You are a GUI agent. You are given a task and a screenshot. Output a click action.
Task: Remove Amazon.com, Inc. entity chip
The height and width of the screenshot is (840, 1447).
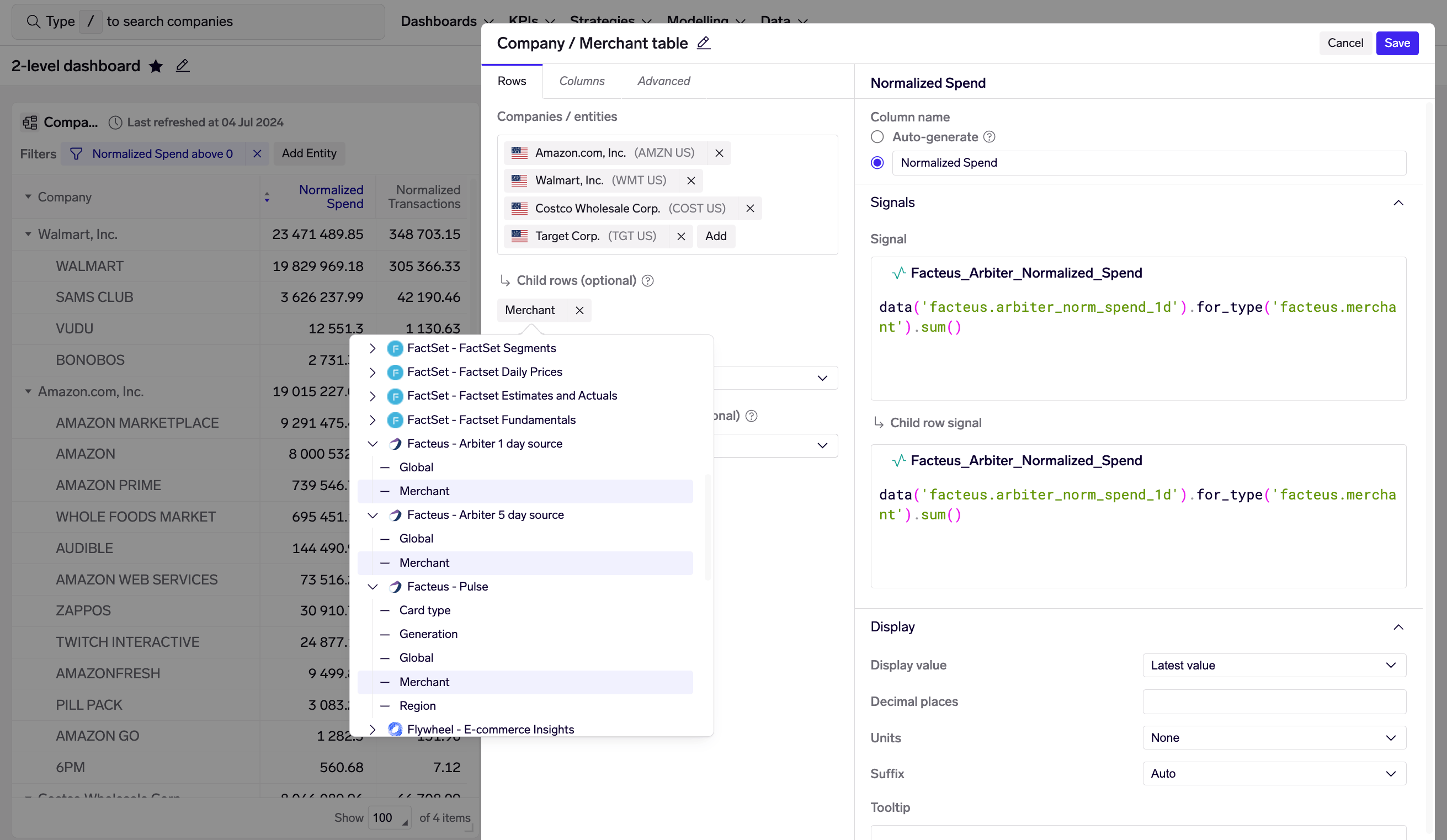[x=719, y=153]
